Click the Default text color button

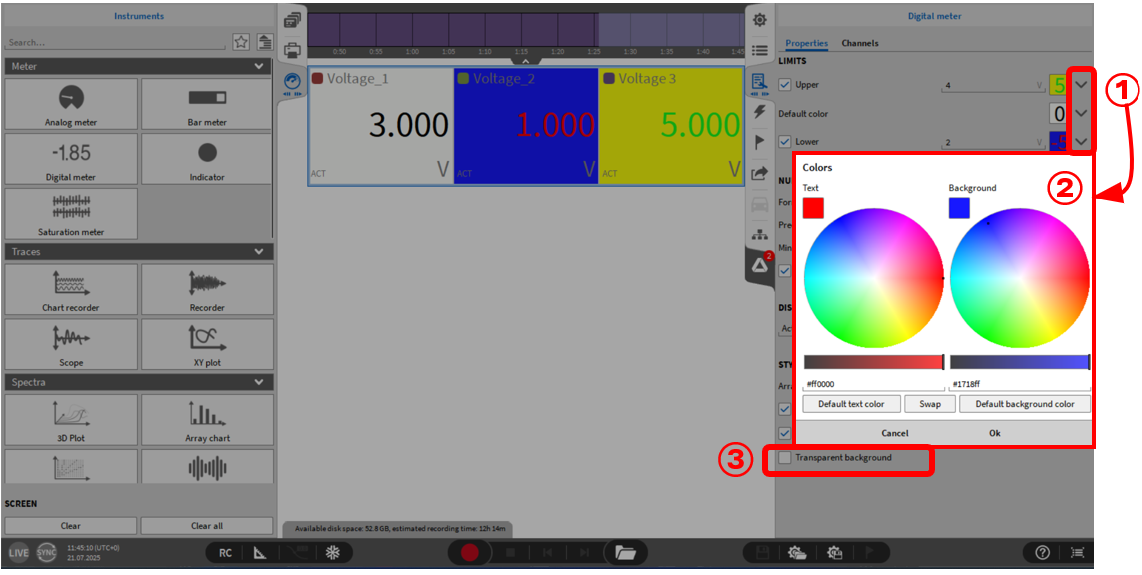(850, 404)
